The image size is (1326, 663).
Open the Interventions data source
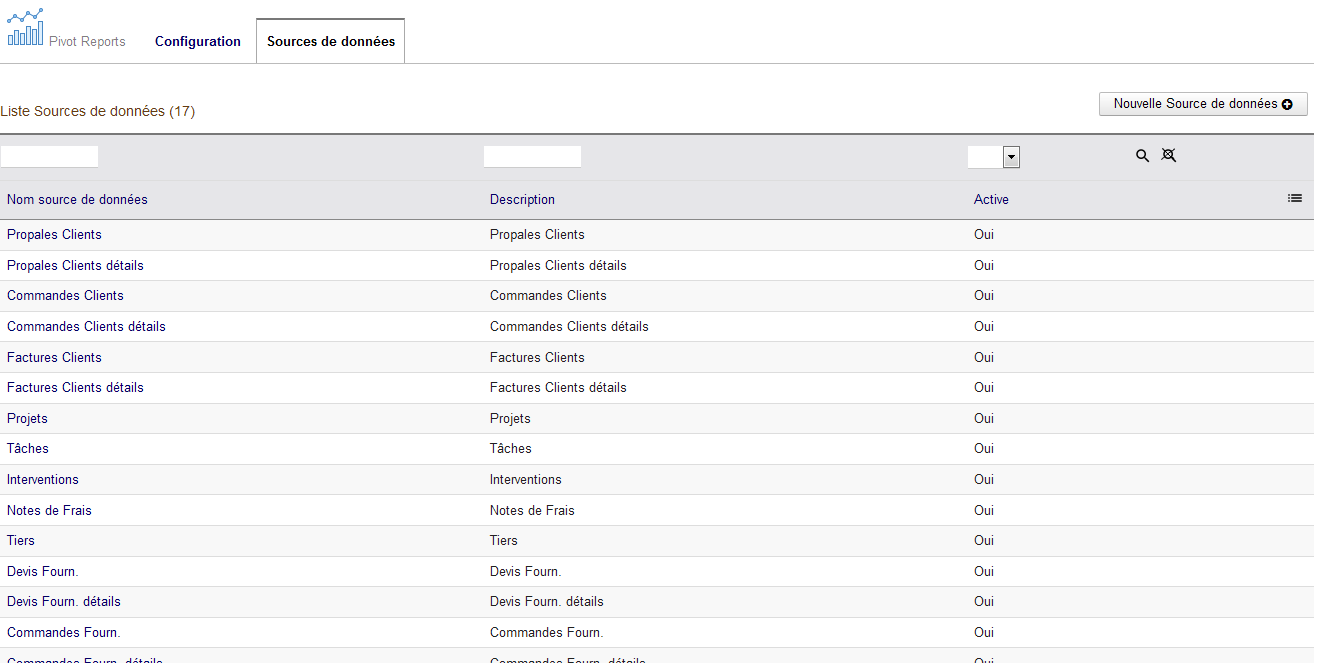click(43, 480)
